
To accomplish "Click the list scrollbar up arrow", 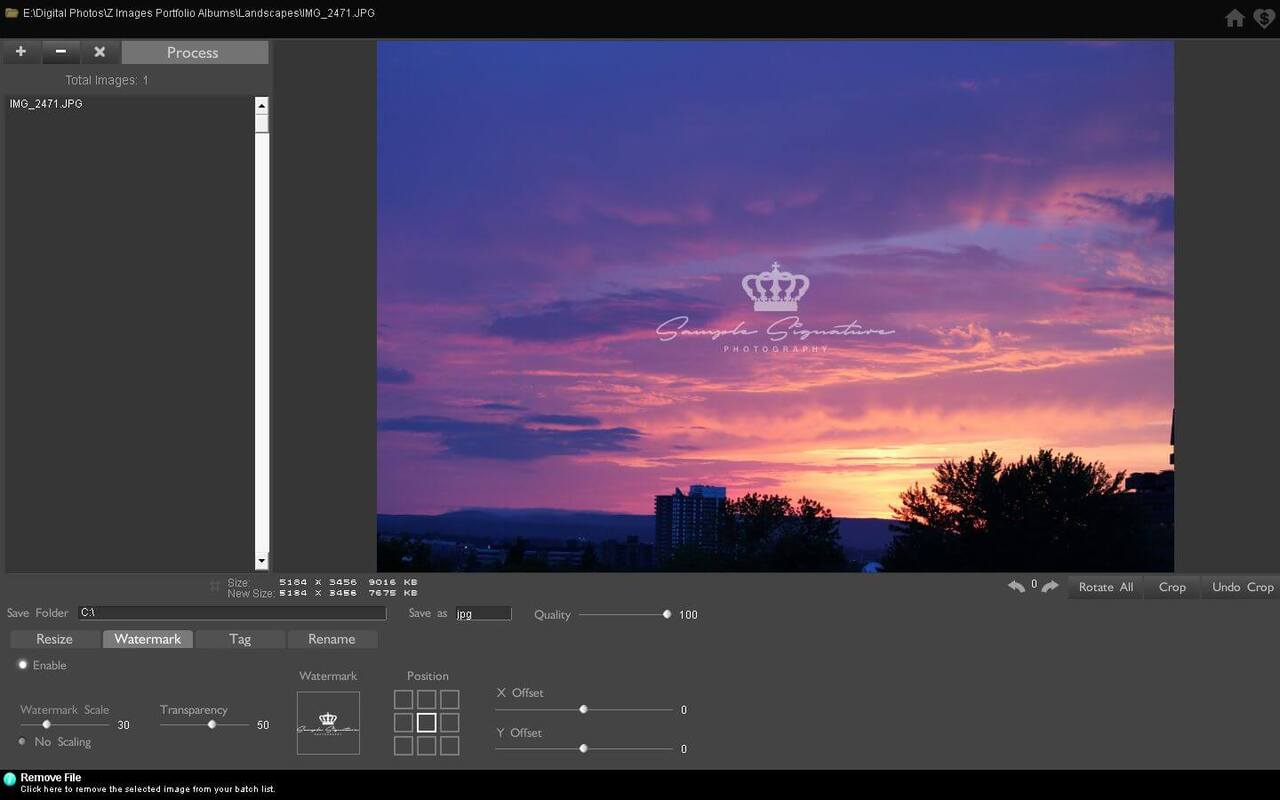I will [x=262, y=105].
